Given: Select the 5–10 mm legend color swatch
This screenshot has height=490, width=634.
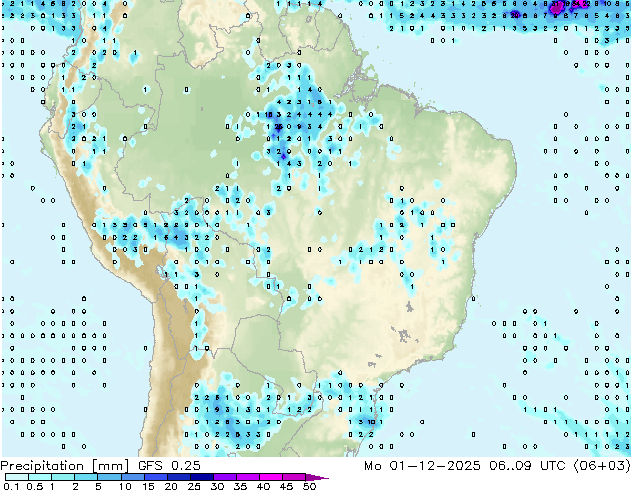Looking at the screenshot, I should pos(110,477).
